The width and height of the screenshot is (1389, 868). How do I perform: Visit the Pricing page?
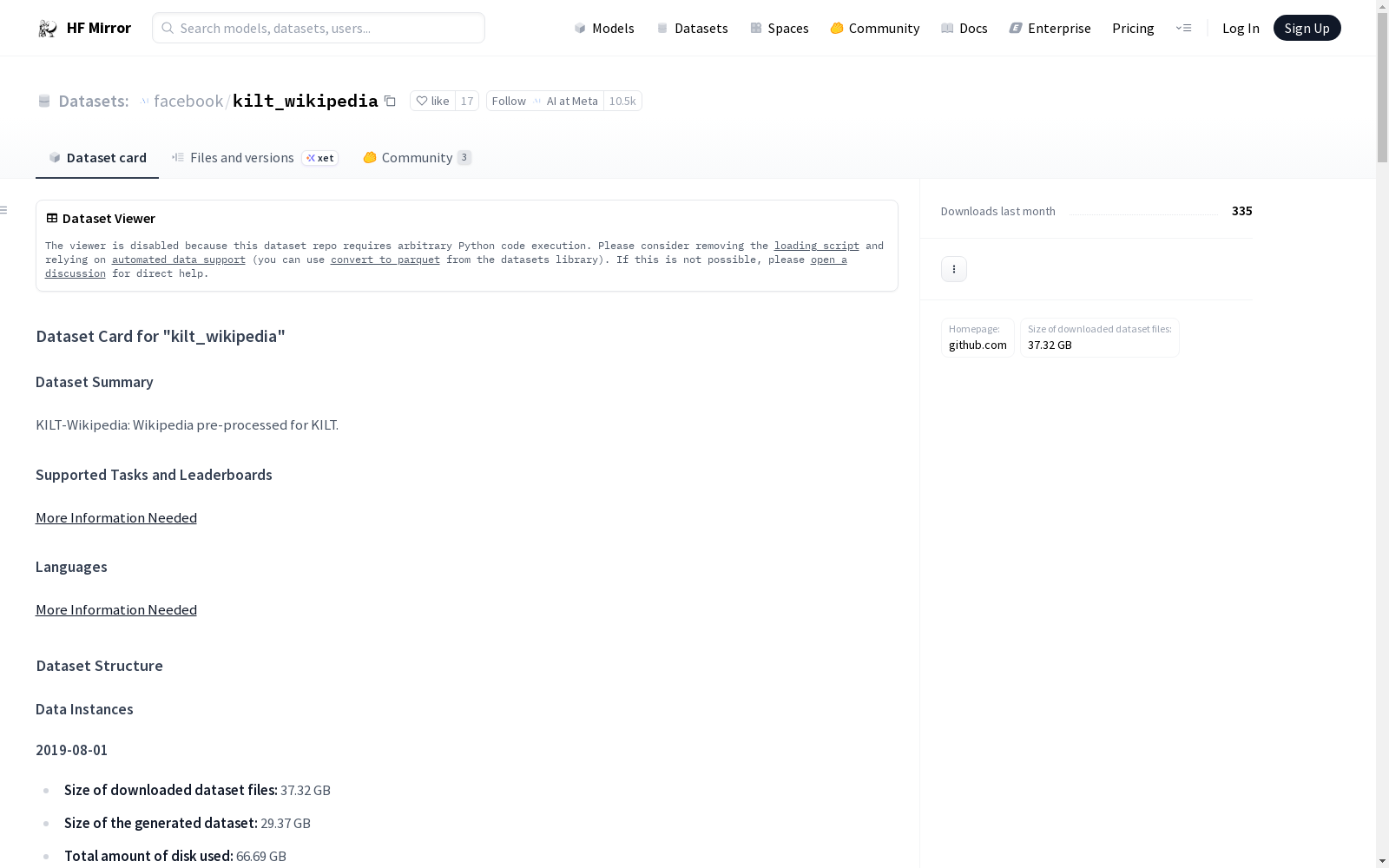tap(1133, 28)
